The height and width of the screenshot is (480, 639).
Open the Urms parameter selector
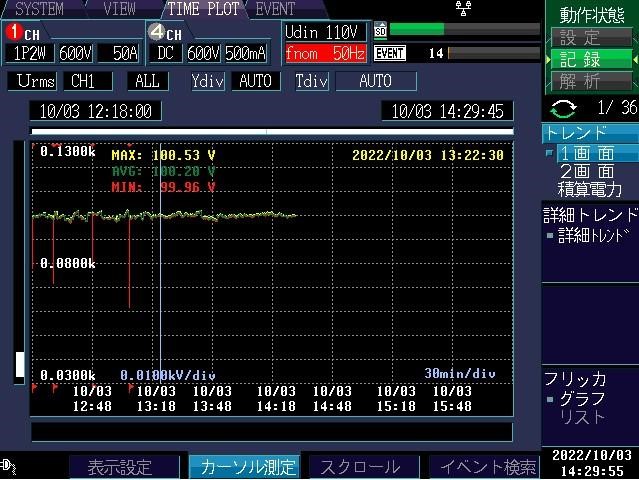pos(32,81)
